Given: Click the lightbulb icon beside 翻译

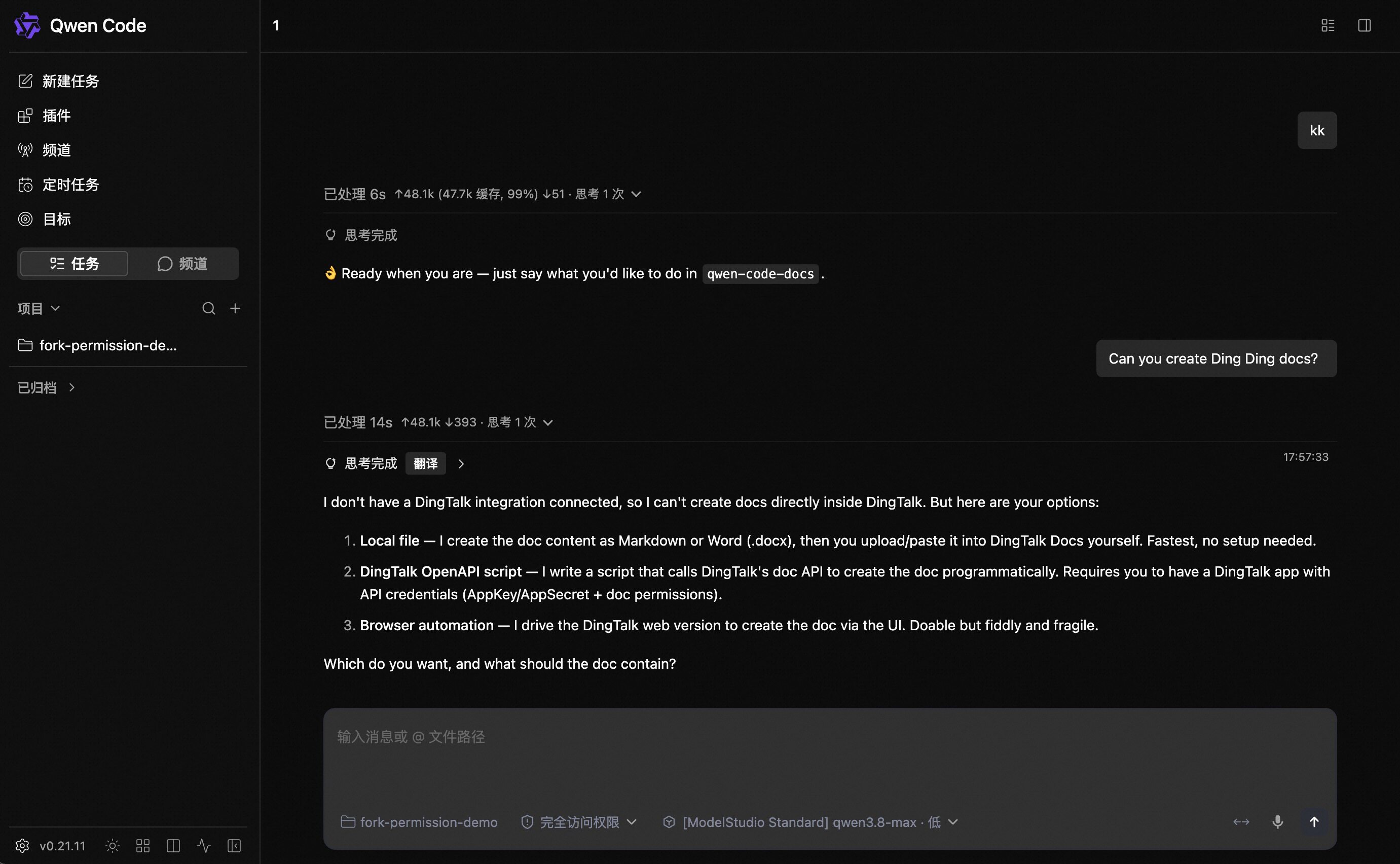Looking at the screenshot, I should coord(330,463).
